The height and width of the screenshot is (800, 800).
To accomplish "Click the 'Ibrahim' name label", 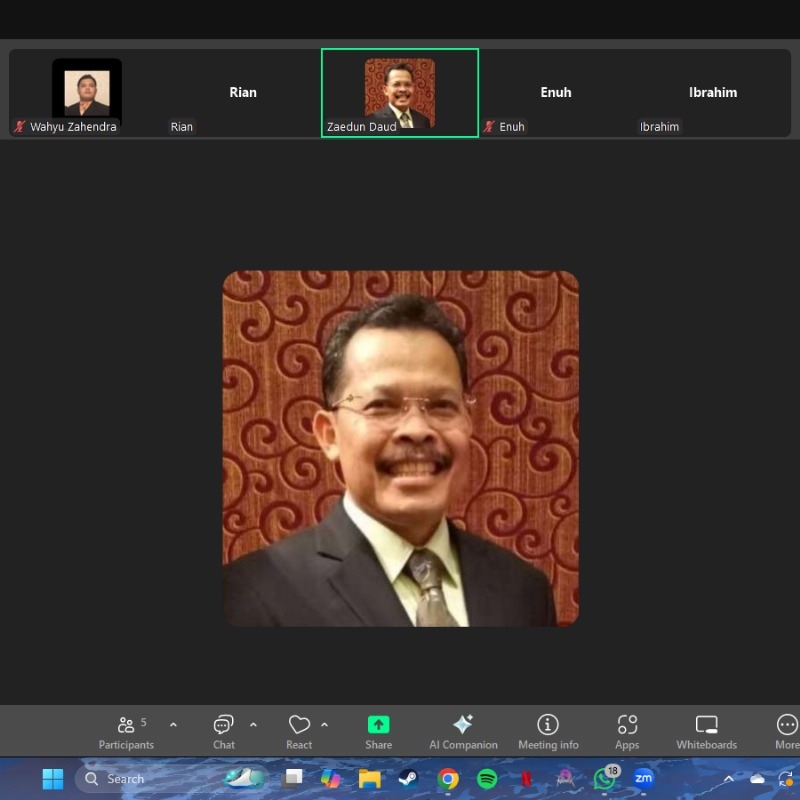I will 659,127.
